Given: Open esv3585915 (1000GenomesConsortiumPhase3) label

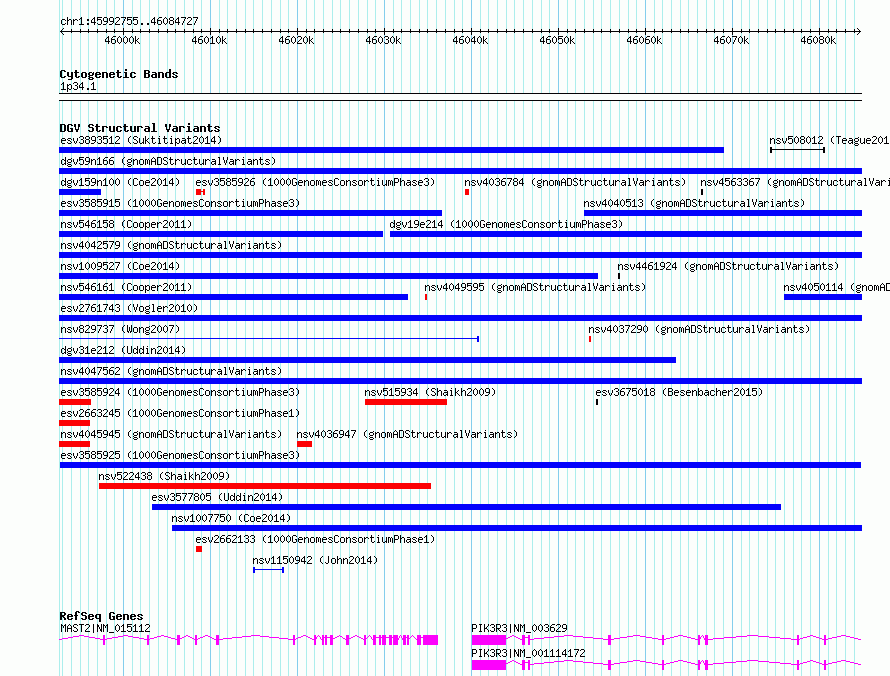Looking at the screenshot, I should tap(180, 203).
